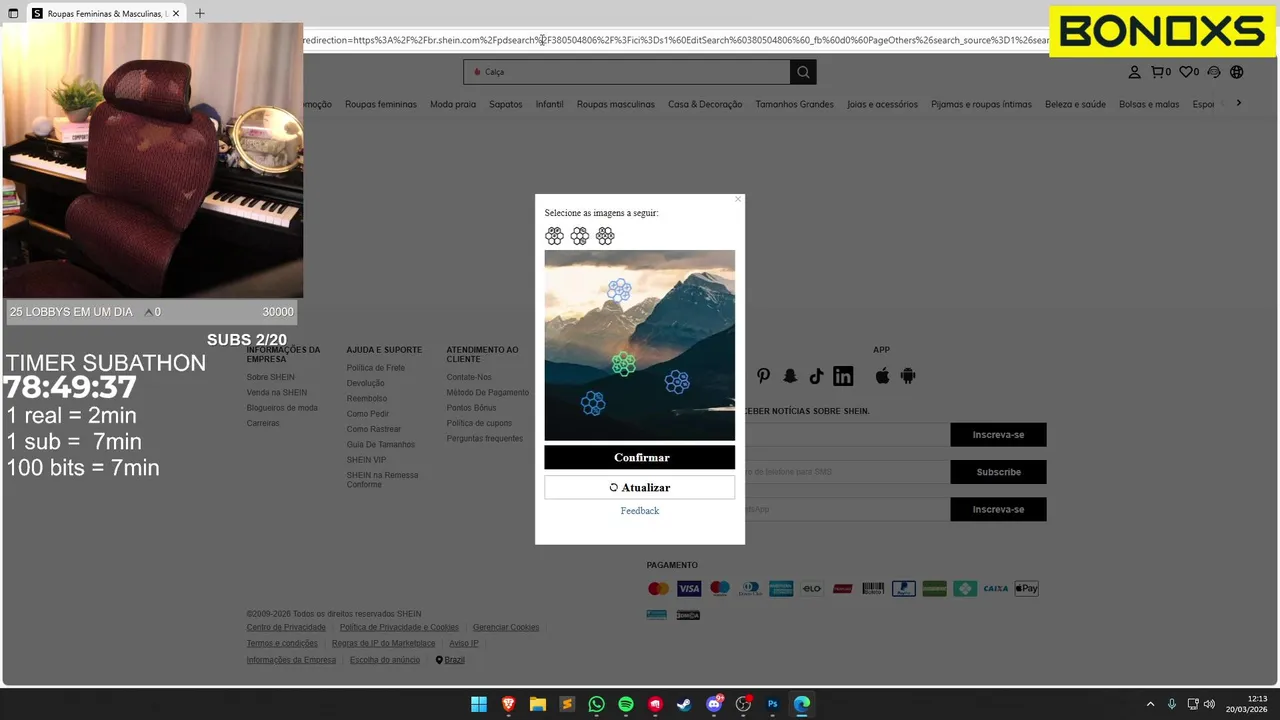The height and width of the screenshot is (720, 1280).
Task: Open Política de Frete link
Action: 376,368
